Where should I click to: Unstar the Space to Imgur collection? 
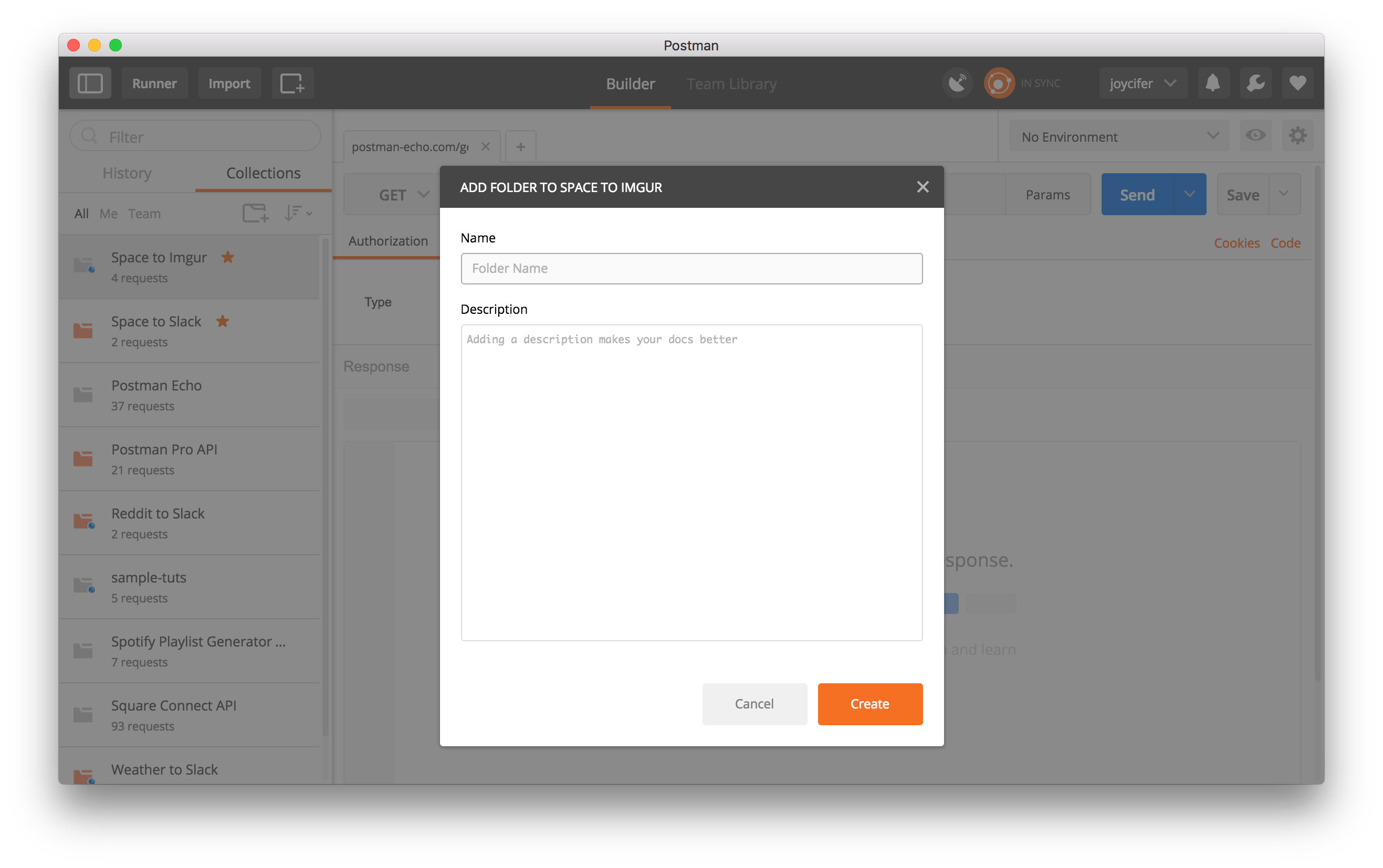(x=227, y=258)
